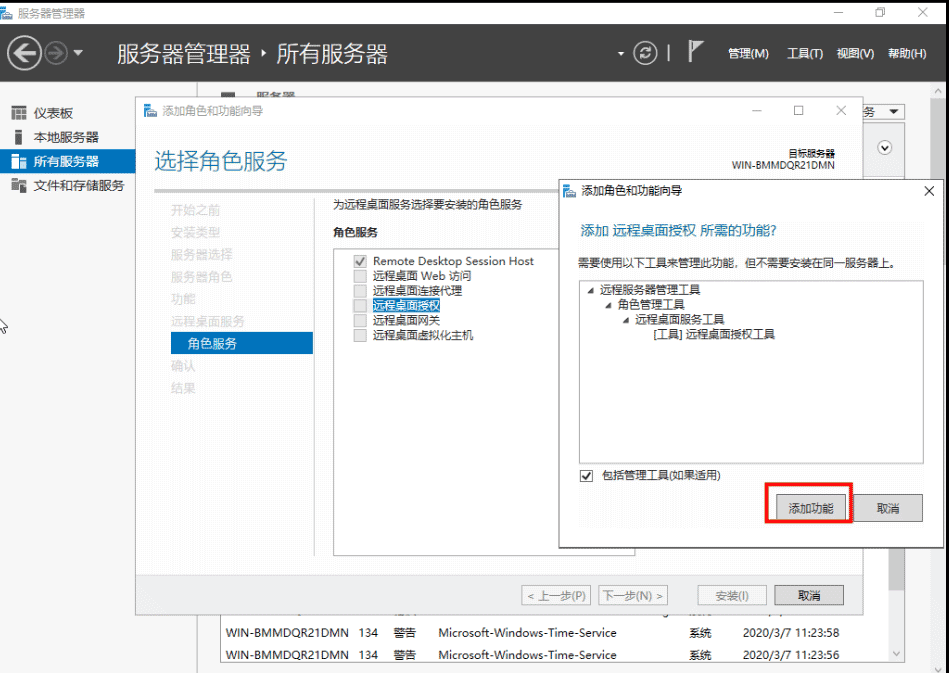Click the 所有服务器 sidebar icon

18,161
